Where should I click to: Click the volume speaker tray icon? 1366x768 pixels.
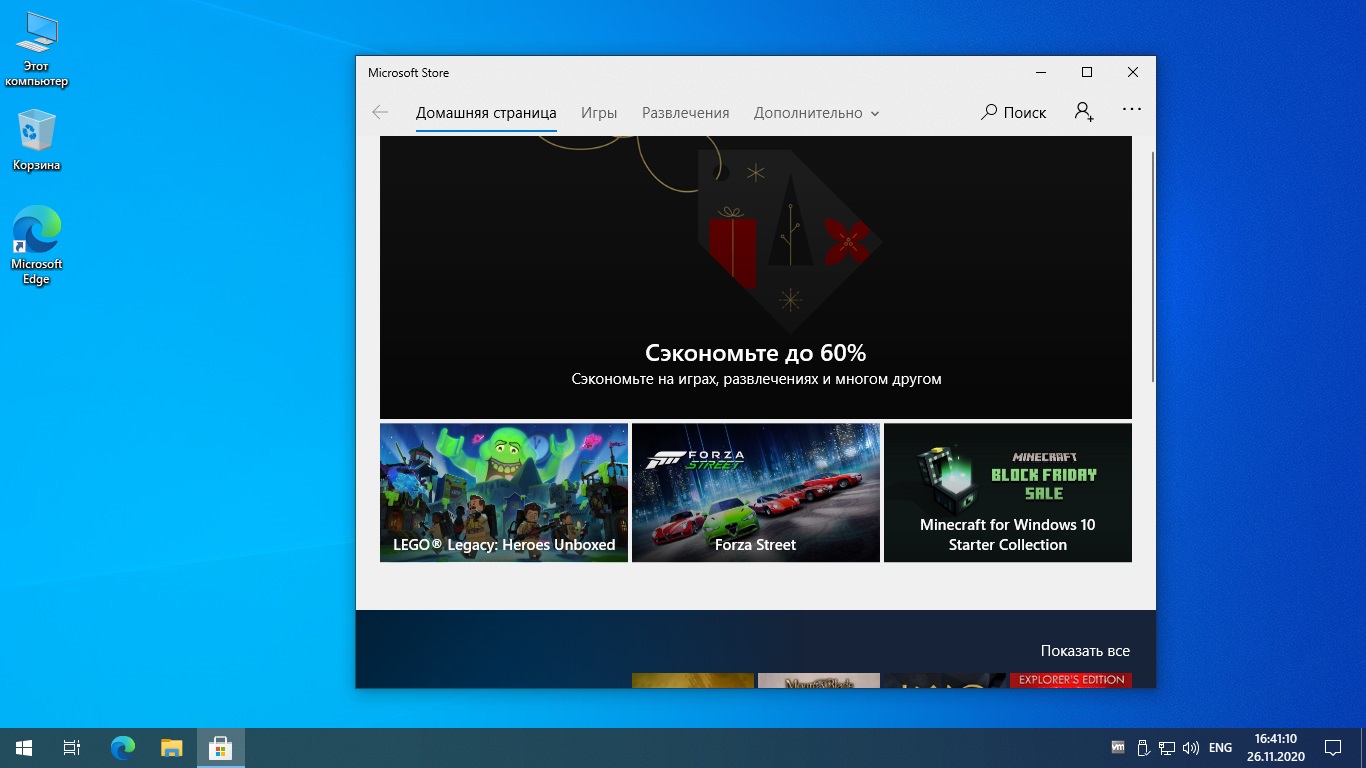(1190, 747)
